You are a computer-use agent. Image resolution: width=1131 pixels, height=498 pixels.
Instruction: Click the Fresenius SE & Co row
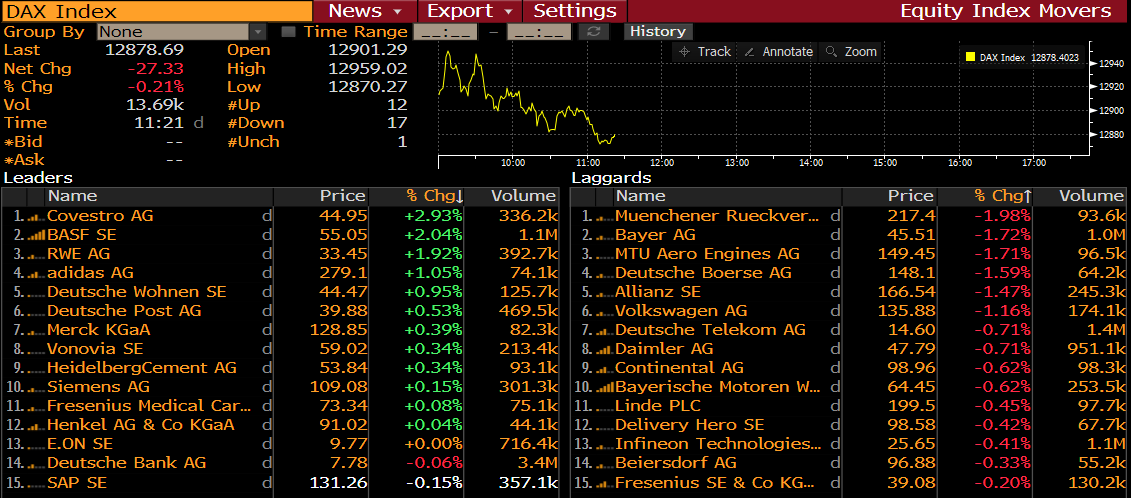pyautogui.click(x=848, y=482)
